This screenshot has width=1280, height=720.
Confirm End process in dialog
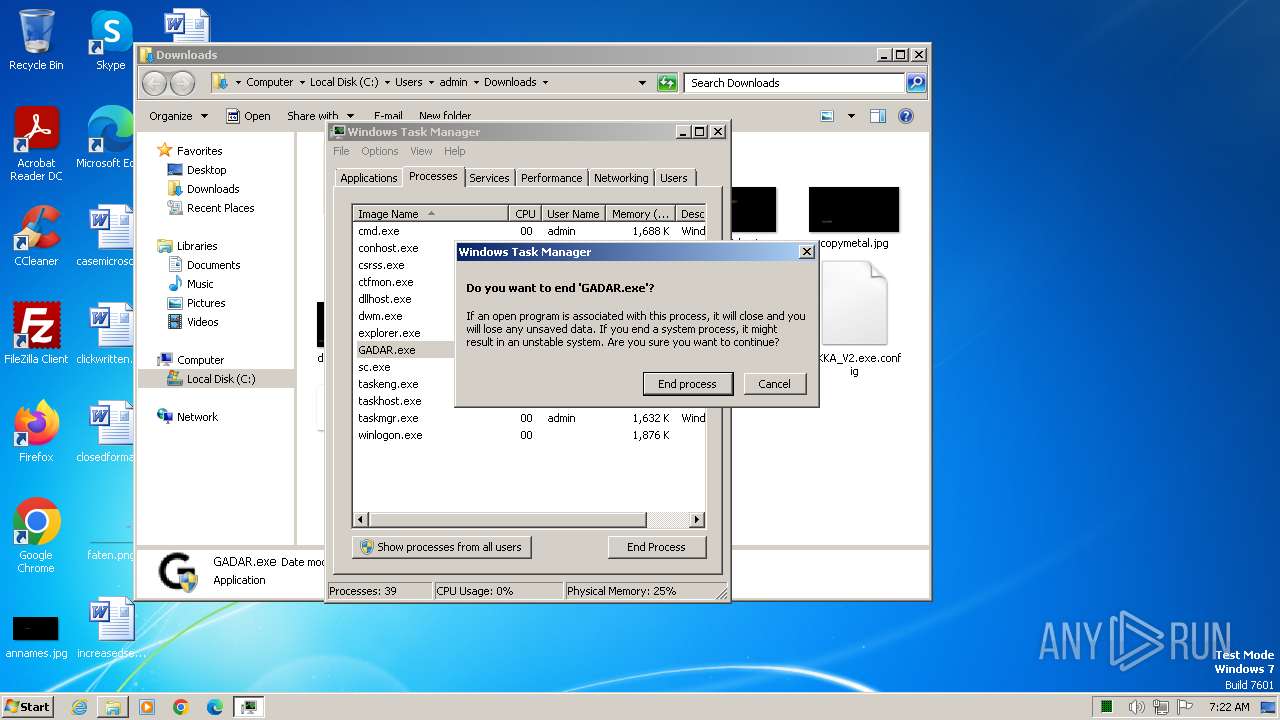pos(687,384)
